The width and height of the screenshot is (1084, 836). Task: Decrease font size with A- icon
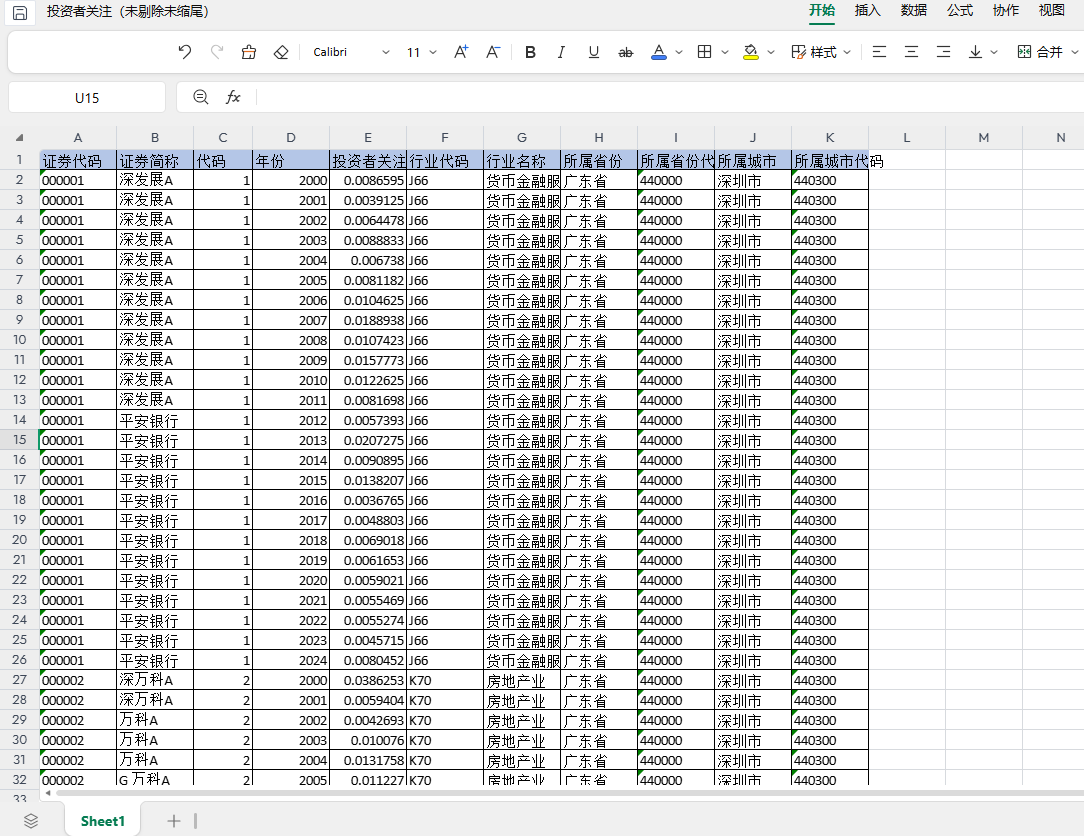pyautogui.click(x=493, y=52)
